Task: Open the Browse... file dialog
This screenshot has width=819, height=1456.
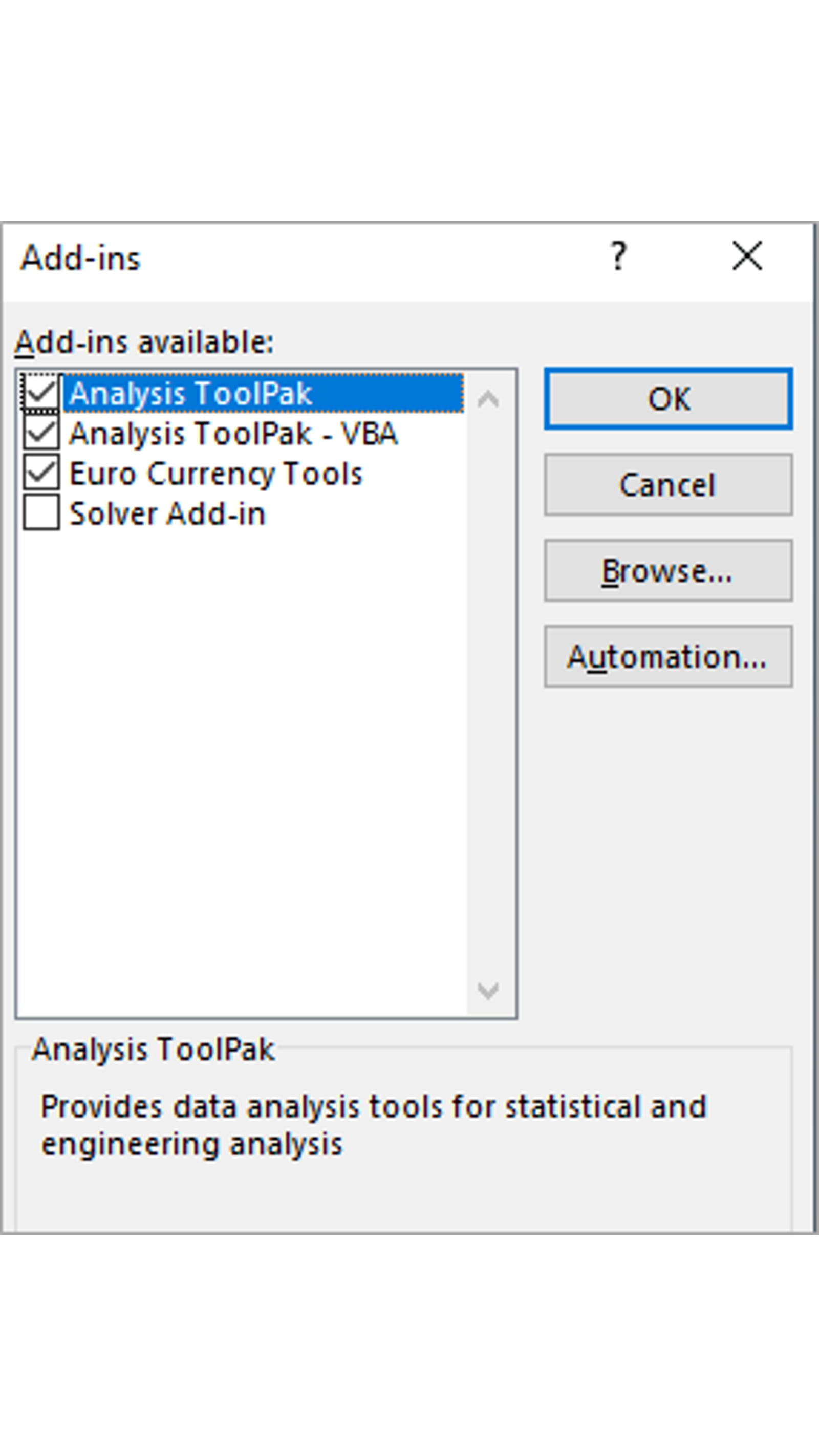Action: (x=668, y=571)
